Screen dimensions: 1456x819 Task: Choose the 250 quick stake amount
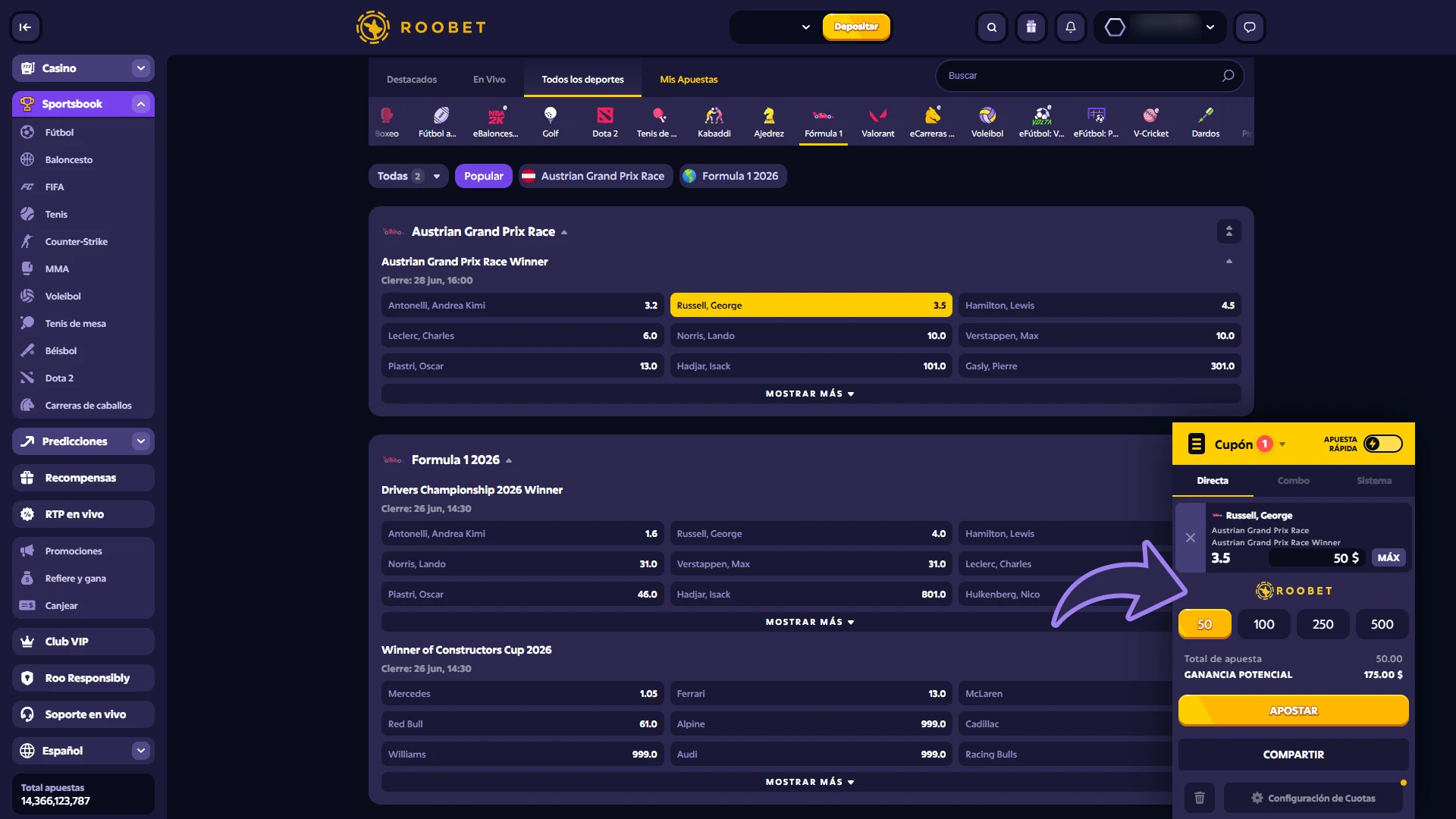[1323, 624]
